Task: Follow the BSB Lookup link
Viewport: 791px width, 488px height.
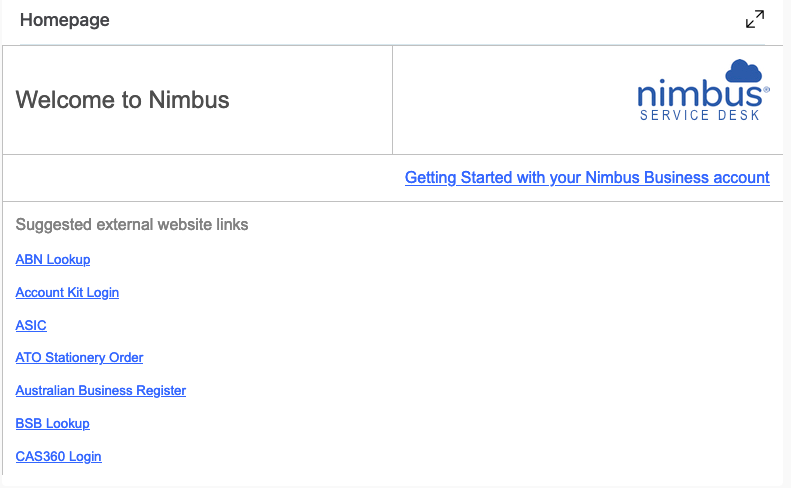Action: coord(53,424)
